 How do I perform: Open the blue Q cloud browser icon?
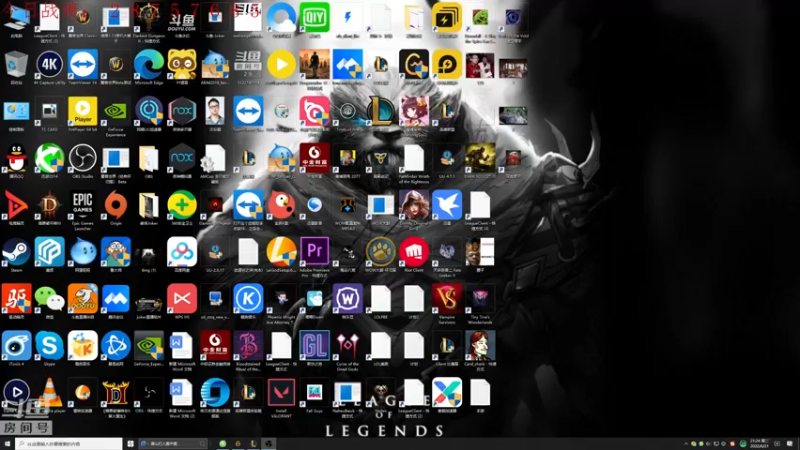pos(281,17)
